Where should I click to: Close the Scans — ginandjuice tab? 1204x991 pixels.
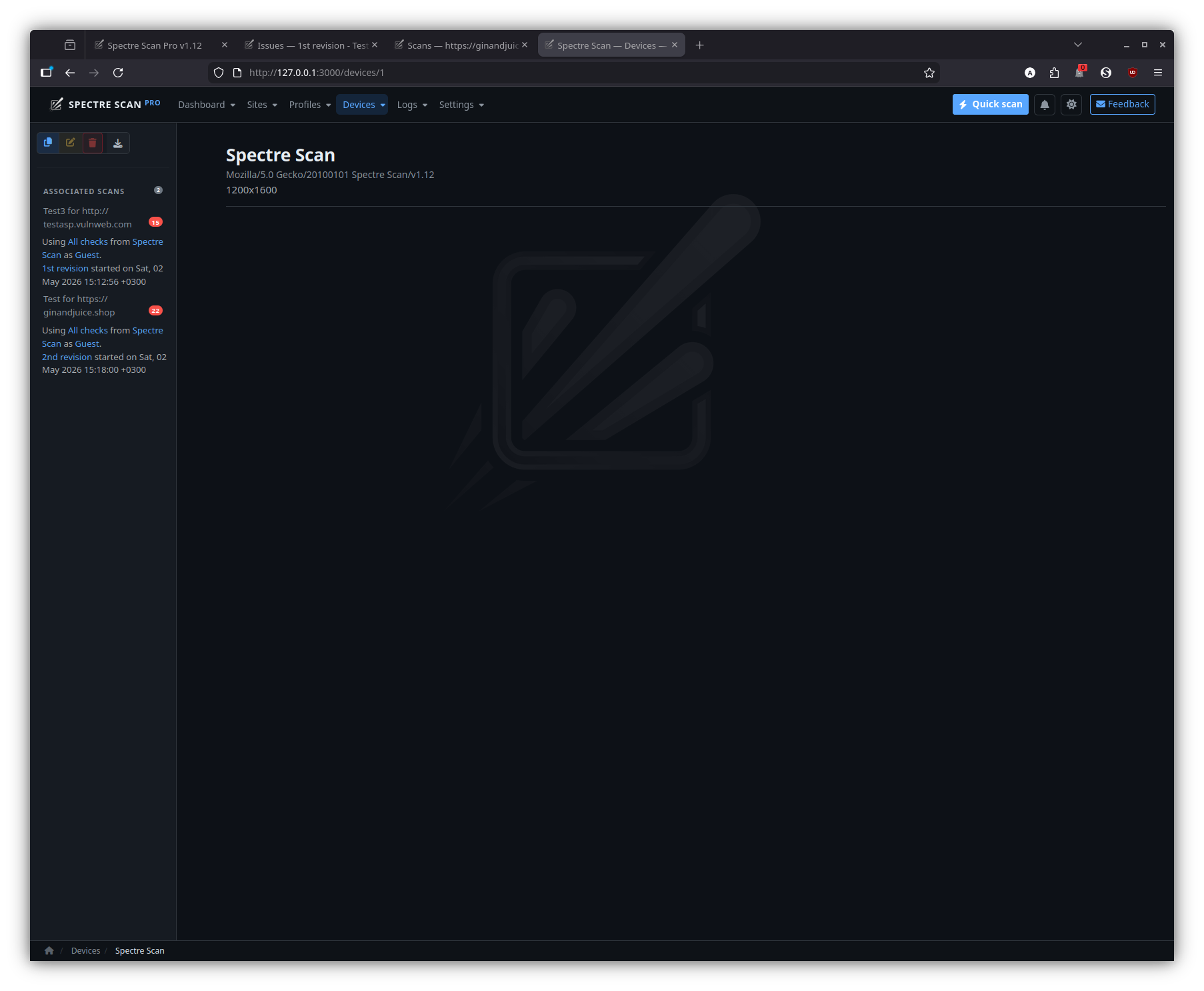tap(525, 45)
